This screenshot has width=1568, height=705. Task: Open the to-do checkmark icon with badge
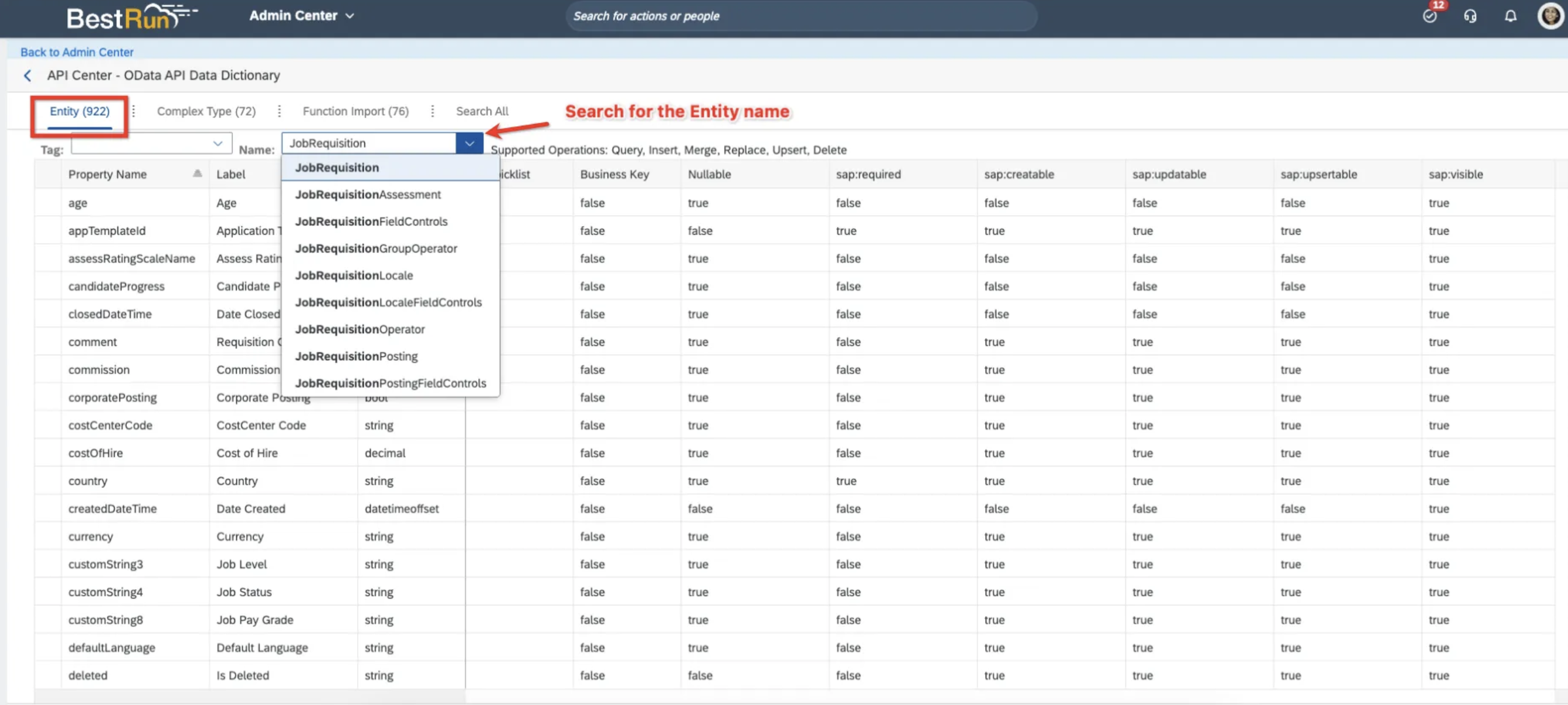tap(1430, 16)
